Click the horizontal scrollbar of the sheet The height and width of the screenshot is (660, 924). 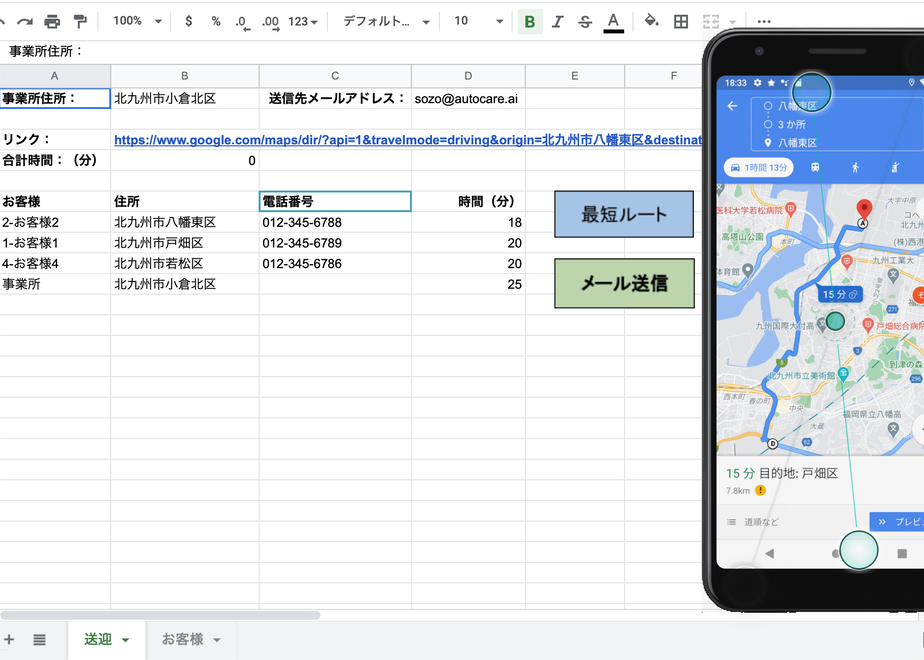(160, 615)
